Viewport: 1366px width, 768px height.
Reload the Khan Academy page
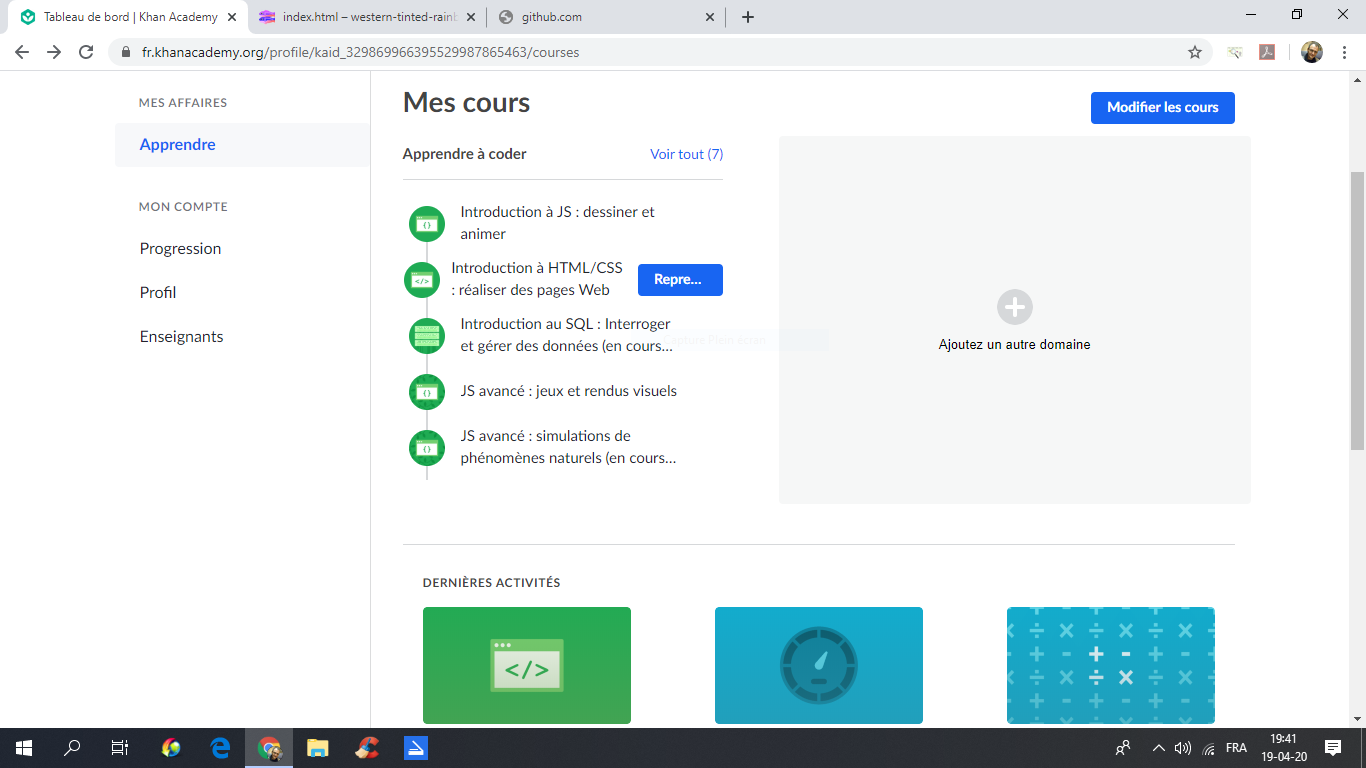tap(86, 52)
